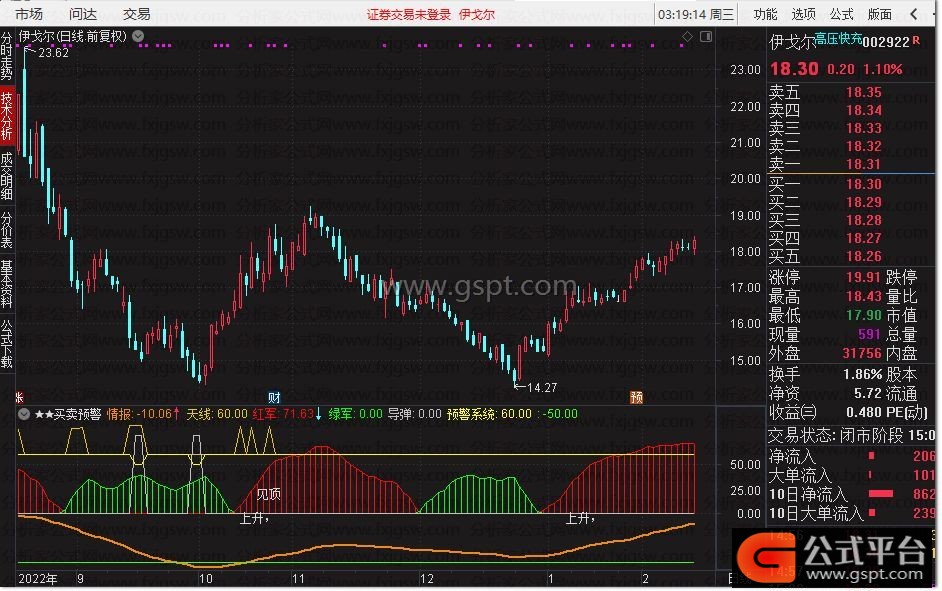Open the 市场 menu
The width and height of the screenshot is (942, 591).
click(x=29, y=14)
